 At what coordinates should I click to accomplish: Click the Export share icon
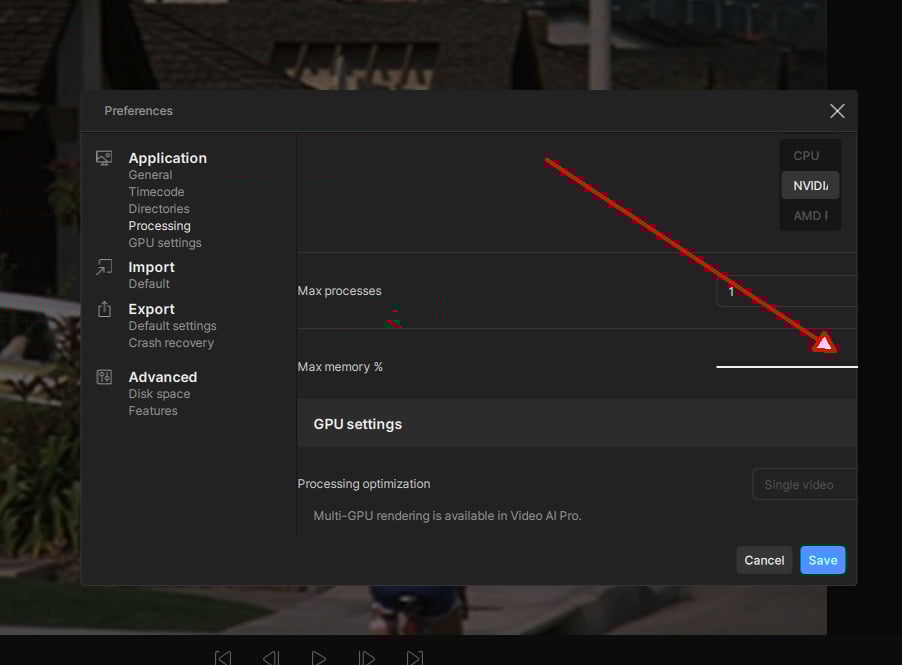coord(104,309)
